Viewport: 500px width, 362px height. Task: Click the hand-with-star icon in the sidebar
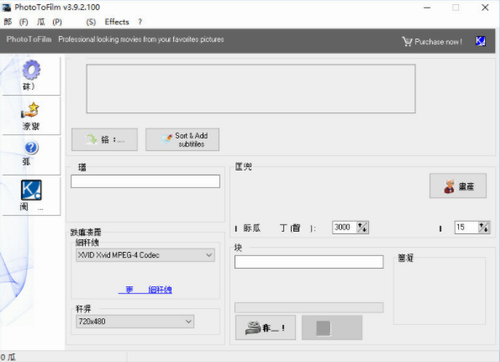(30, 110)
